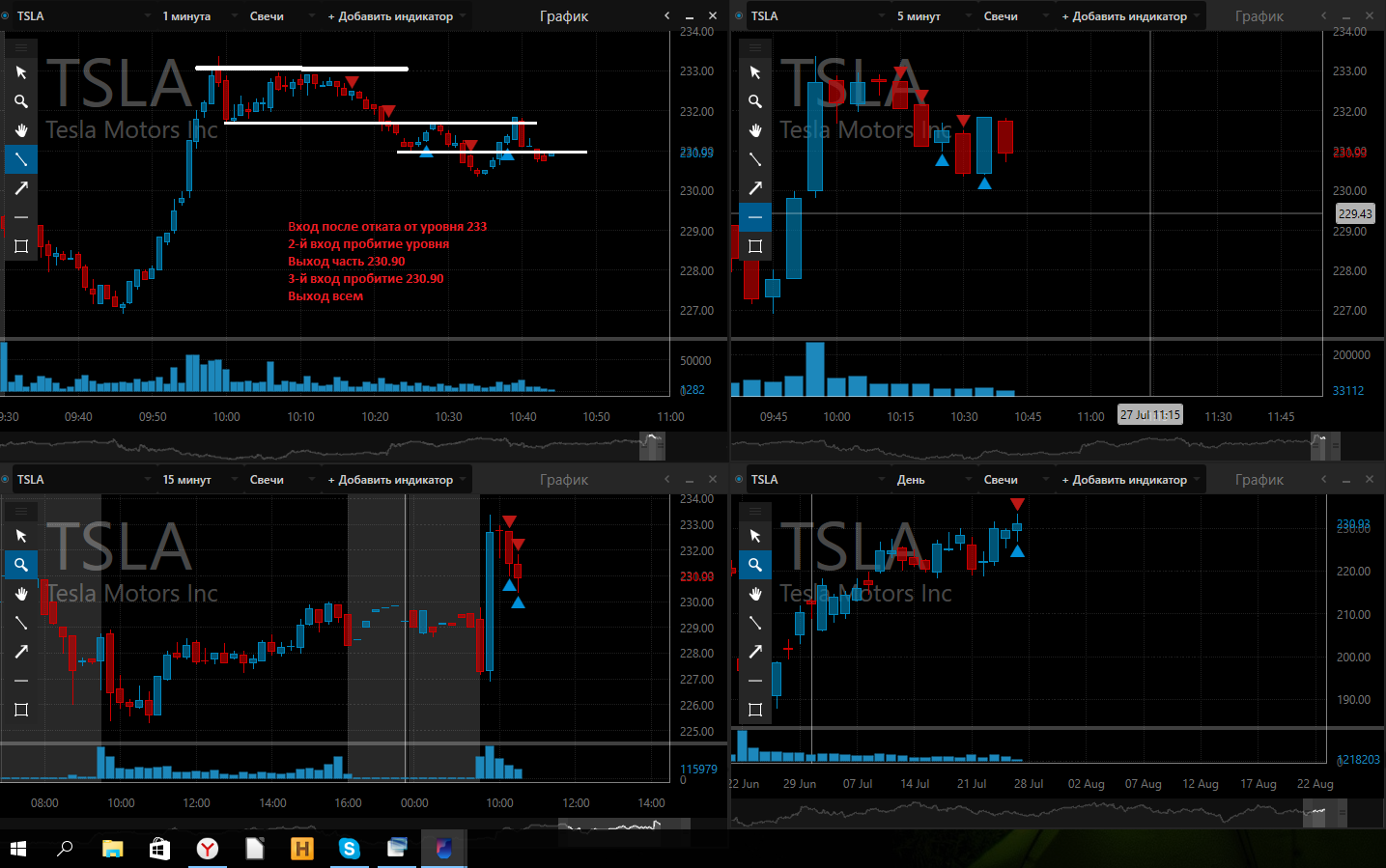Viewport: 1386px width, 868px height.
Task: Select the horizontal line tool in the 5-minute chart
Action: [x=755, y=217]
